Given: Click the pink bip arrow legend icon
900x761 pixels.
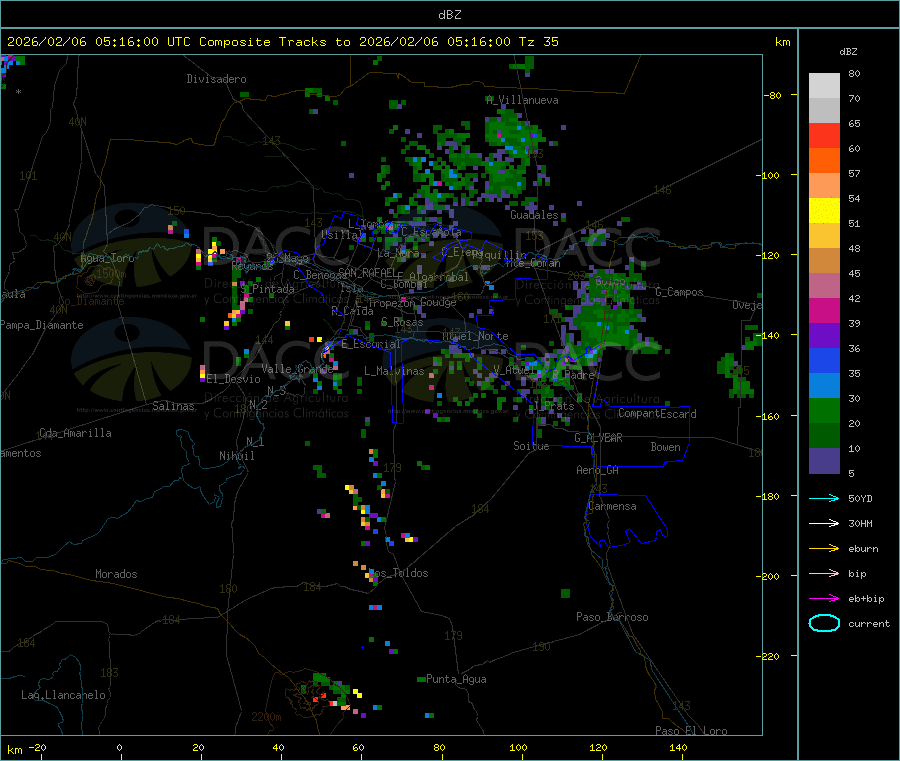Looking at the screenshot, I should tap(824, 573).
